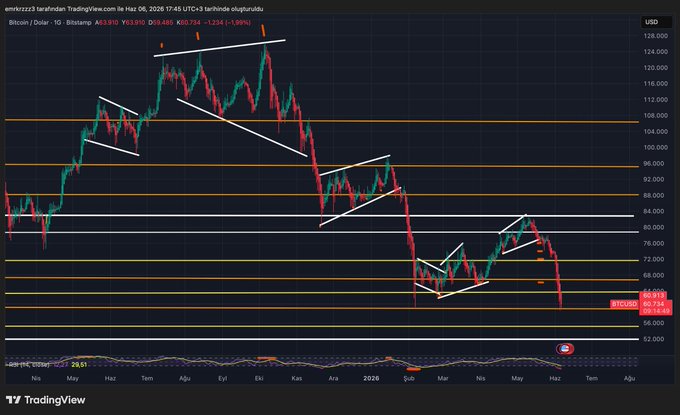Click the red BTCUSD price axis tag

(x=624, y=304)
